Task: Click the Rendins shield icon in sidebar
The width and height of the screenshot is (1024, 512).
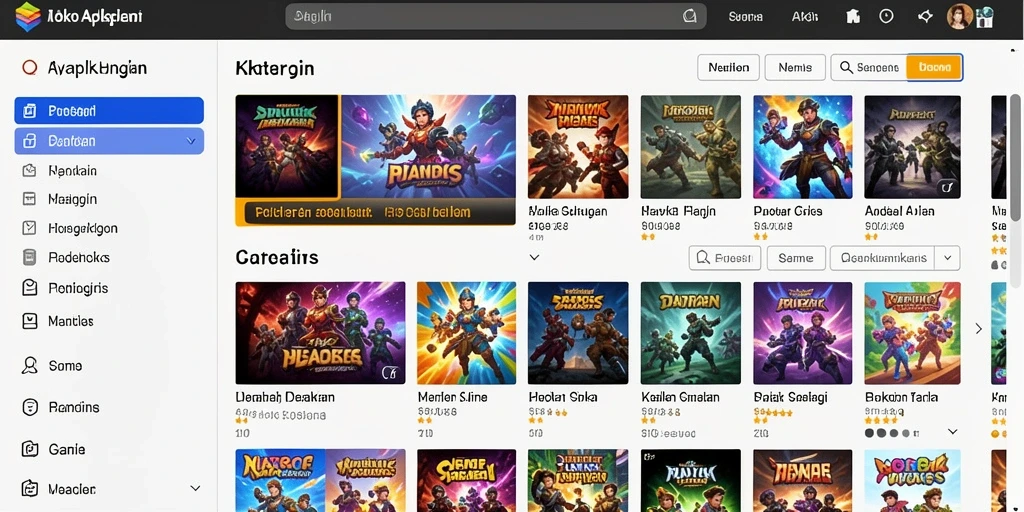Action: coord(30,407)
